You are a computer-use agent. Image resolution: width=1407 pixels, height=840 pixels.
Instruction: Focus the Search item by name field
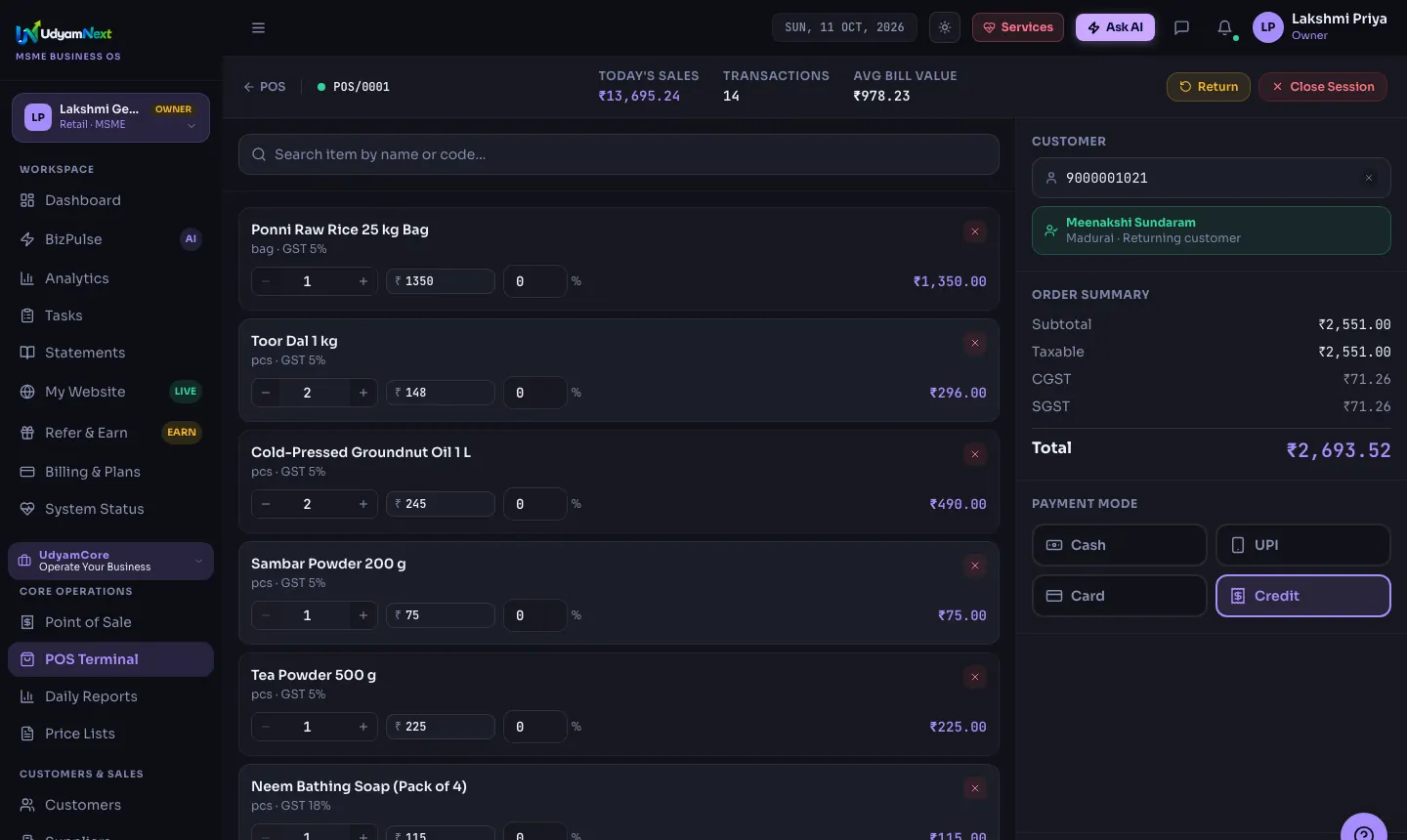(x=618, y=154)
